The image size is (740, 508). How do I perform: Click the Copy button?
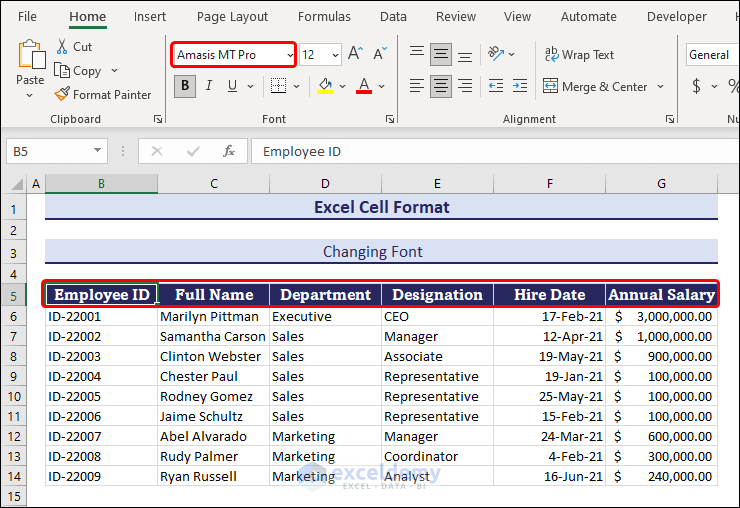(x=78, y=71)
